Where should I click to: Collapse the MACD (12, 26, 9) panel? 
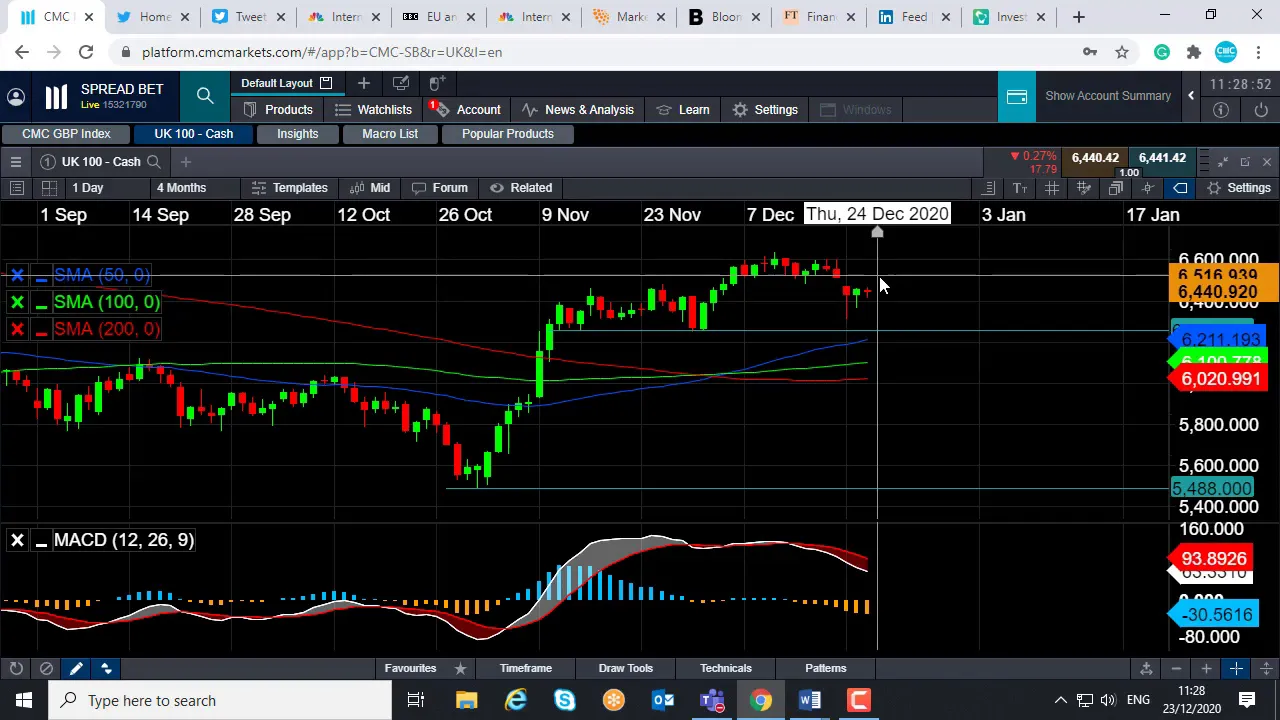(41, 541)
